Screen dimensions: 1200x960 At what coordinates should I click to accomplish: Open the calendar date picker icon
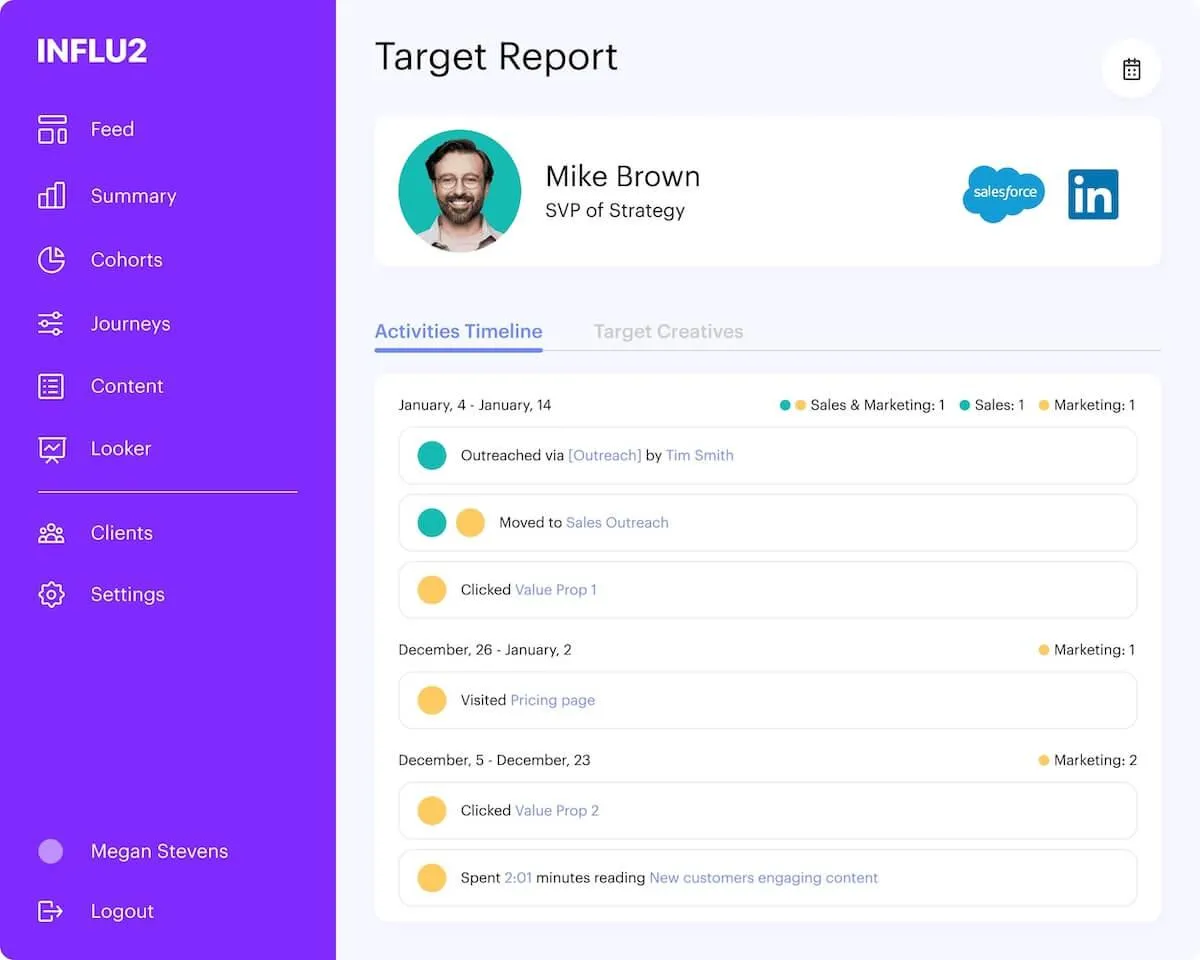point(1131,69)
